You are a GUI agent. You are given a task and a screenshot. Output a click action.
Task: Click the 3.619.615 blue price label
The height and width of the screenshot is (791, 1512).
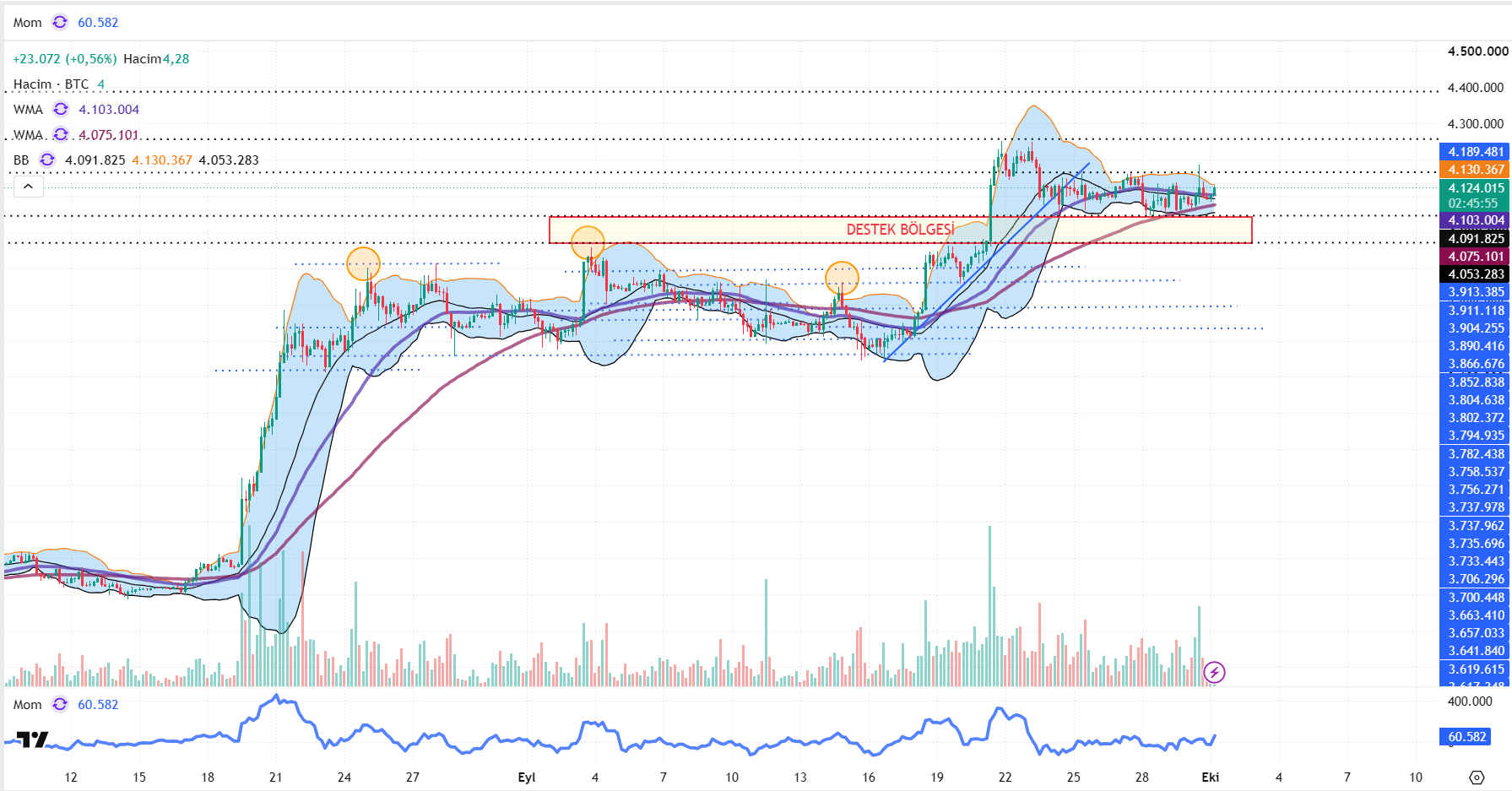click(1475, 669)
